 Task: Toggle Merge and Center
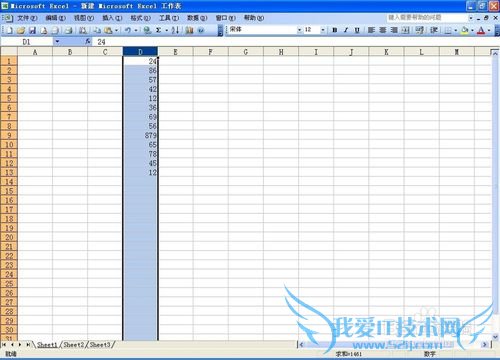405,30
